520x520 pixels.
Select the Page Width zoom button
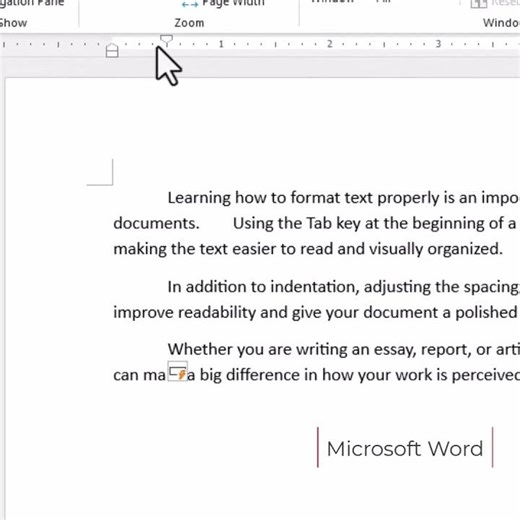click(223, 3)
